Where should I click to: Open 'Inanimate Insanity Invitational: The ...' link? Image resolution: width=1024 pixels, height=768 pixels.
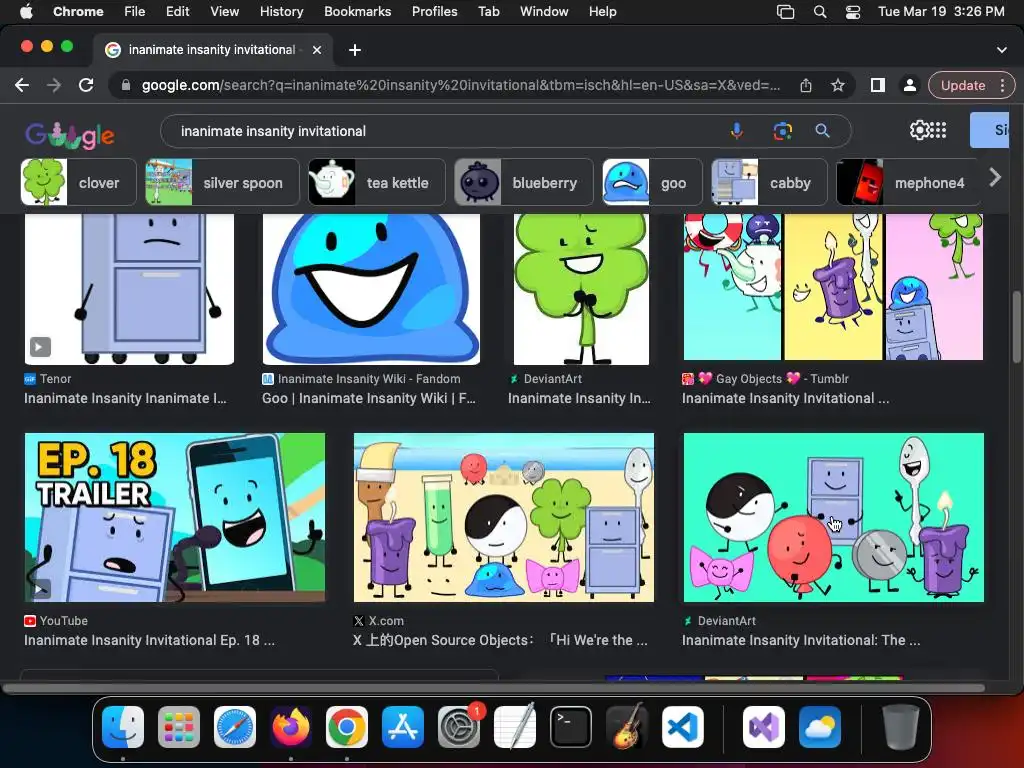[x=801, y=641]
